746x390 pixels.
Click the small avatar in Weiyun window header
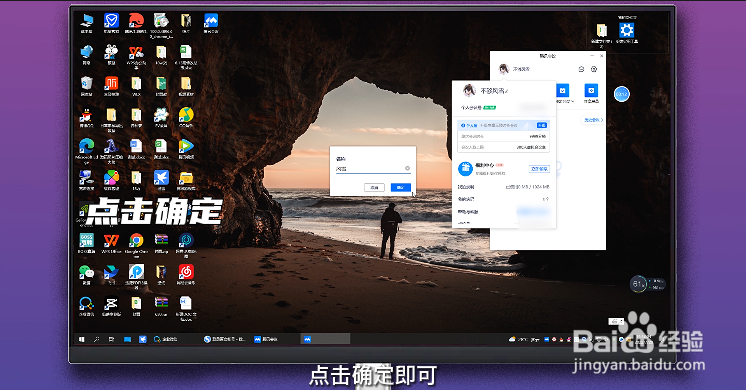tap(504, 69)
